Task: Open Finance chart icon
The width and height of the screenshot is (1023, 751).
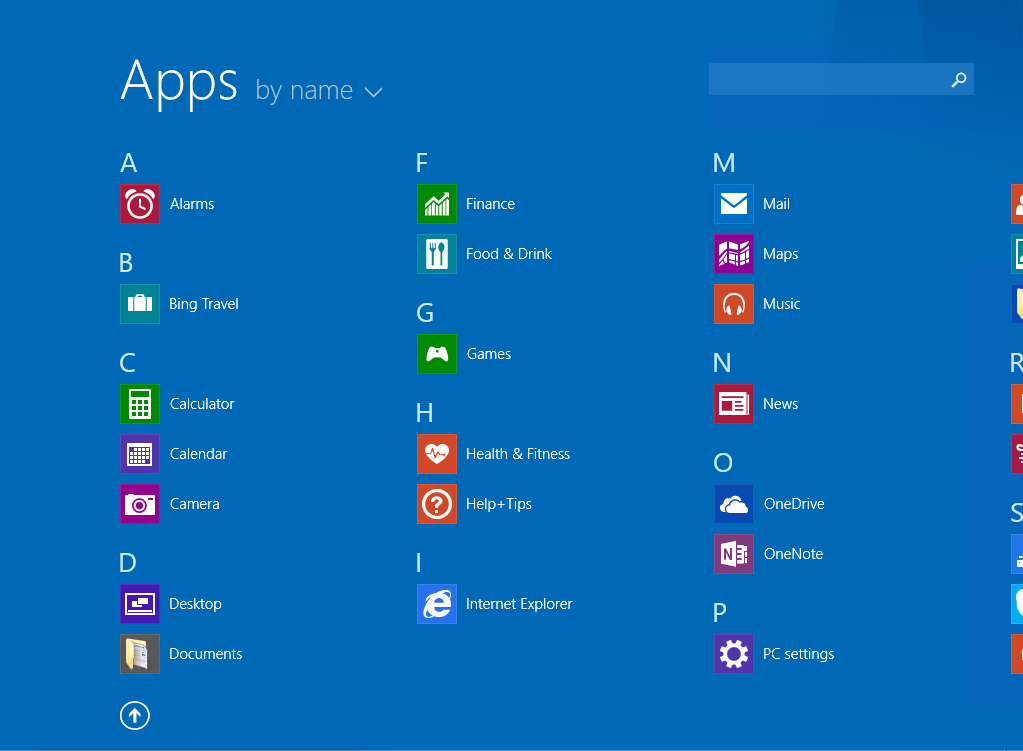Action: pyautogui.click(x=436, y=204)
